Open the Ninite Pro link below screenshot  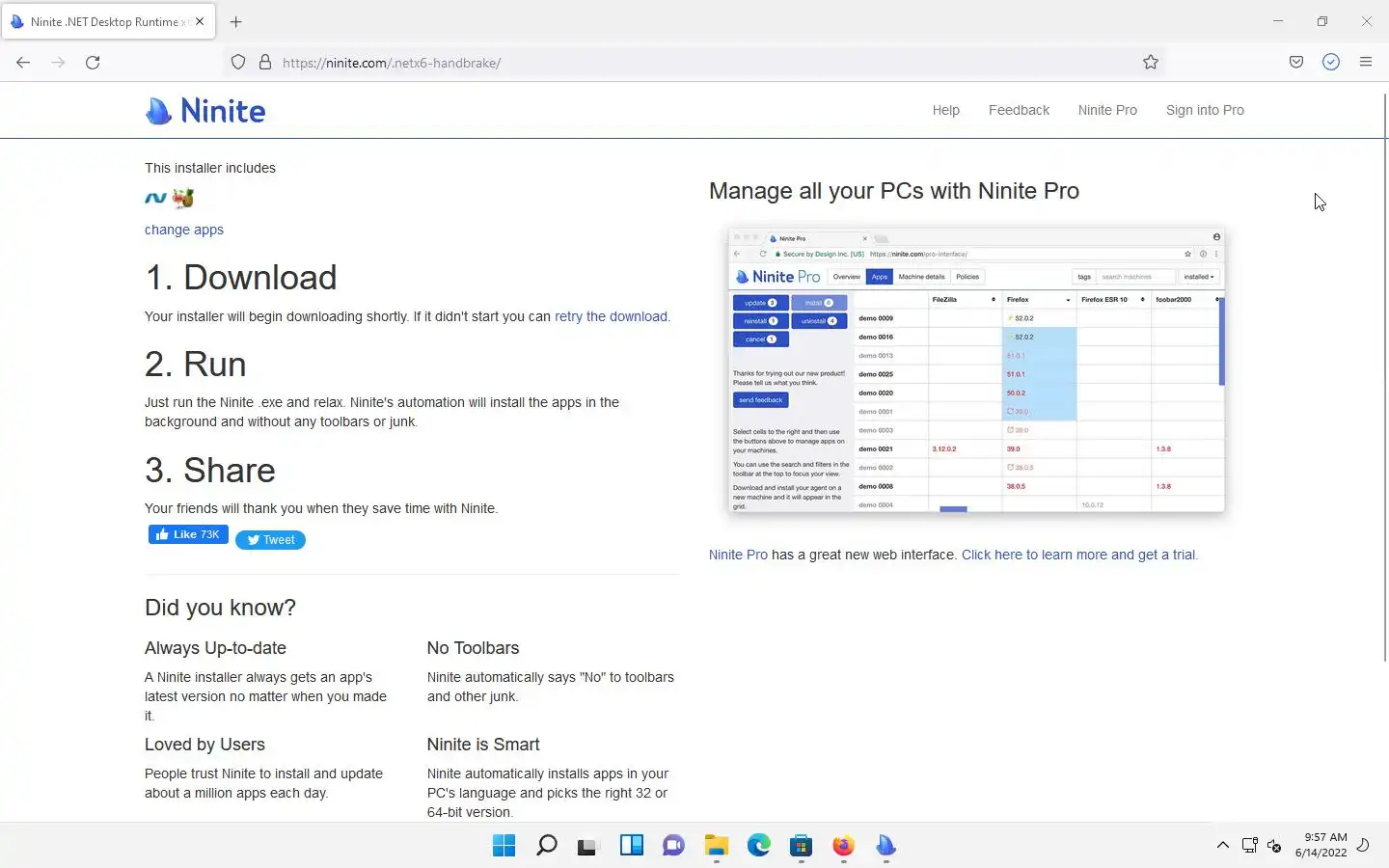pos(738,555)
